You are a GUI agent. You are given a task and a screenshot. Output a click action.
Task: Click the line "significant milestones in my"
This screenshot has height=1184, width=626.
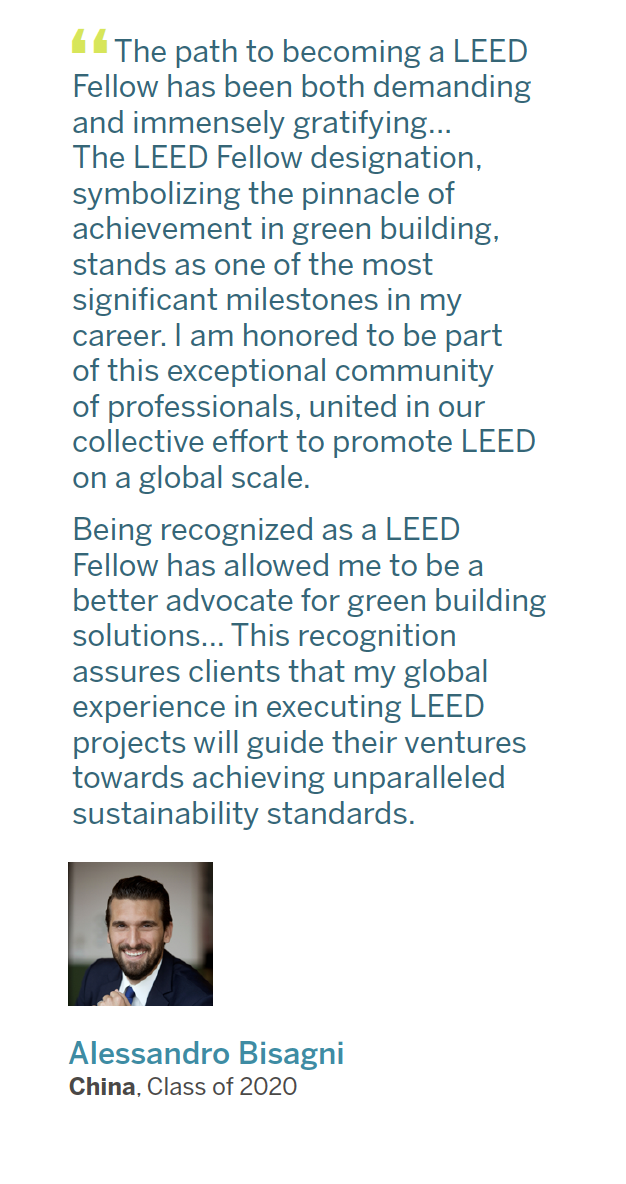click(267, 300)
